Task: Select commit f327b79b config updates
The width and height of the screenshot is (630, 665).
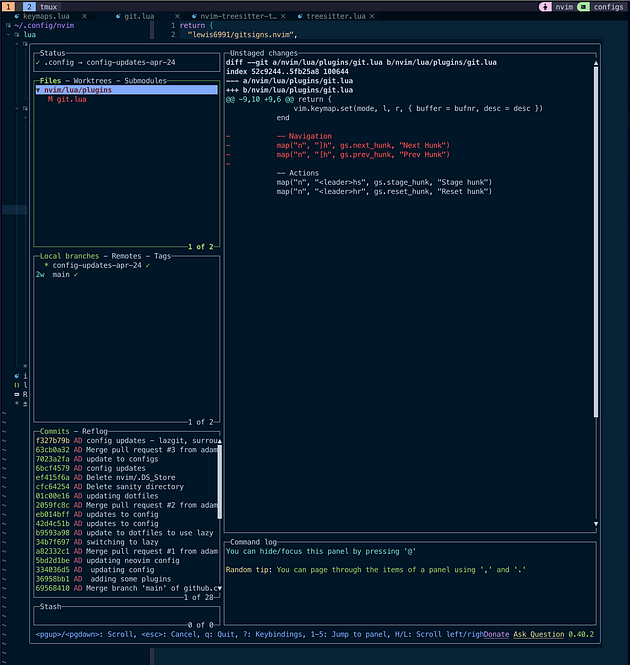Action: click(x=126, y=441)
